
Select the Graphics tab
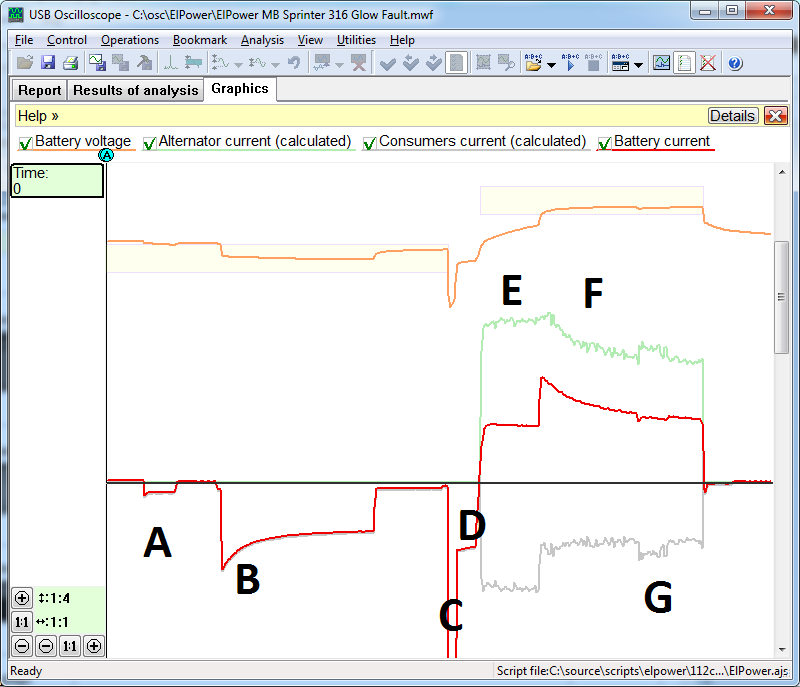pos(240,89)
